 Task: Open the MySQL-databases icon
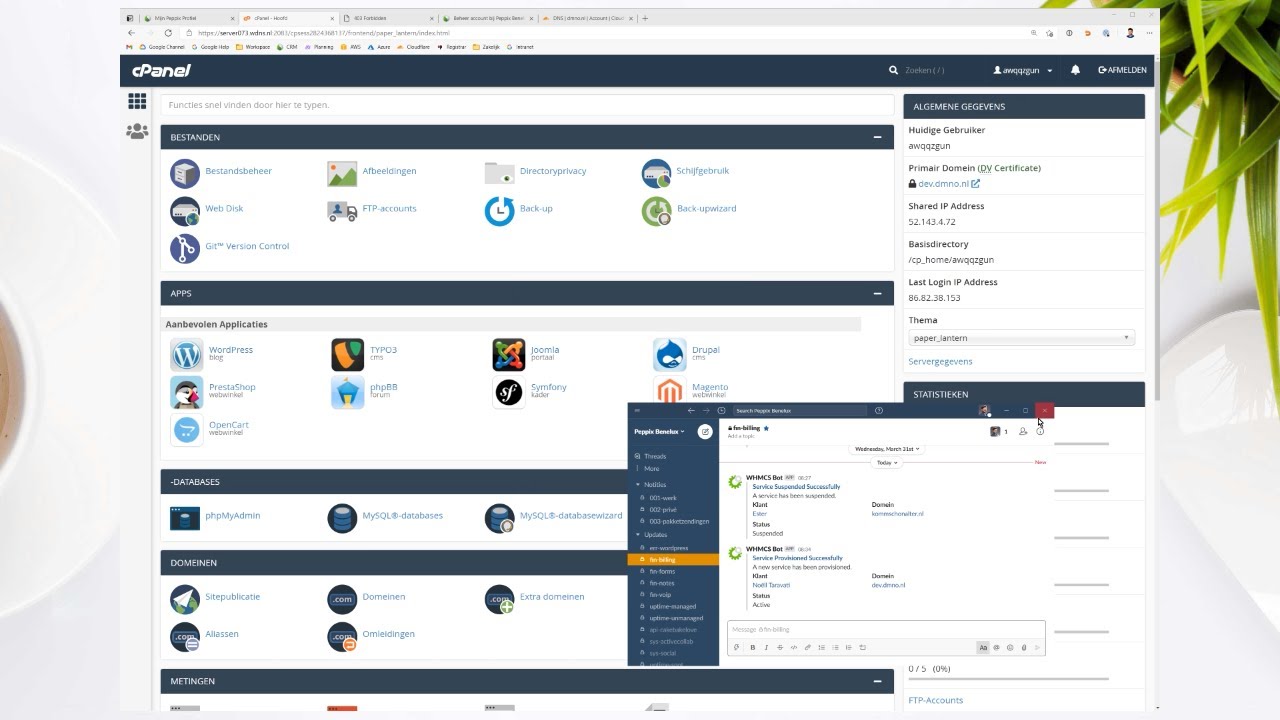(x=342, y=518)
